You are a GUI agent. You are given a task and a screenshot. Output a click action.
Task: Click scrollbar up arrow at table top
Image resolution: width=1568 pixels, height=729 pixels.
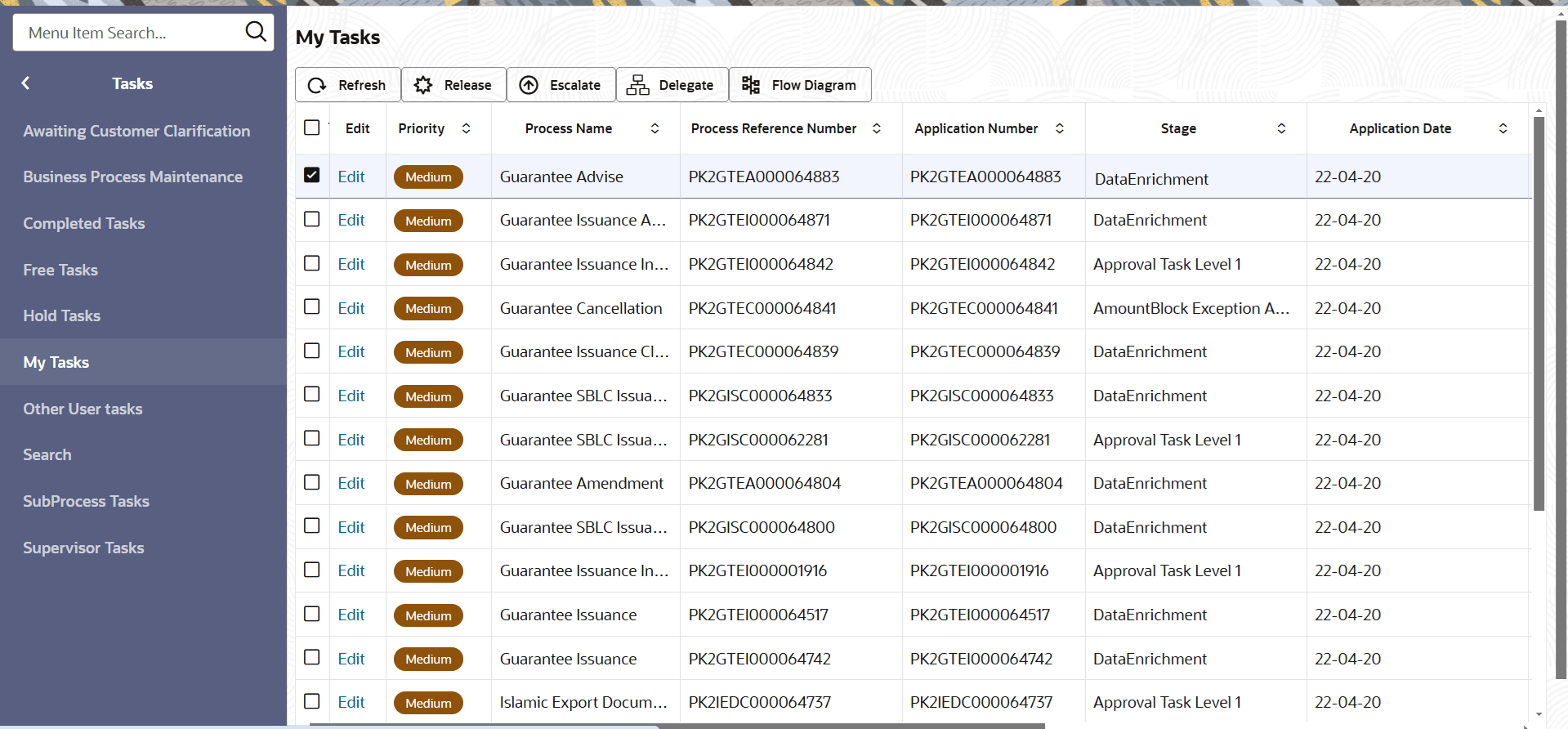tap(1539, 110)
